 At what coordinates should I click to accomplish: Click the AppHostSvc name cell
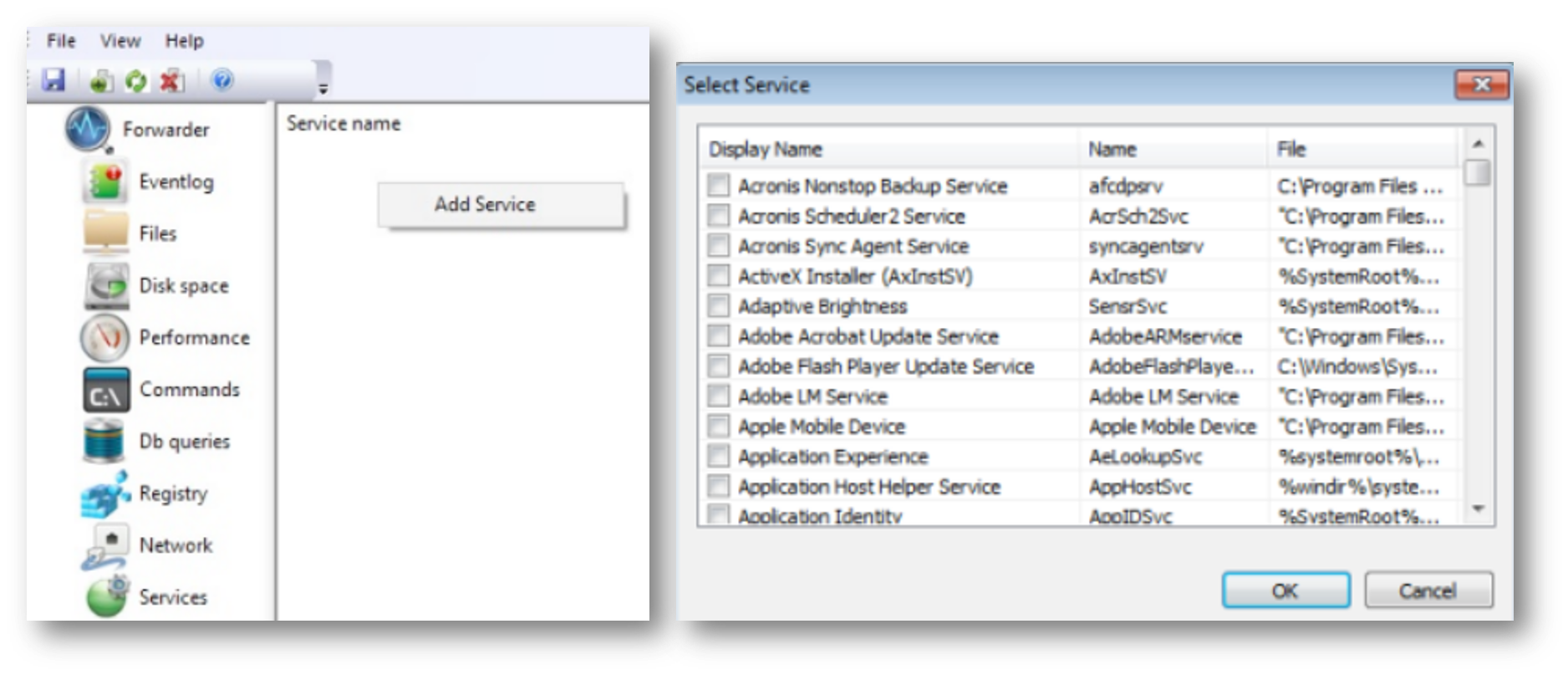1140,487
